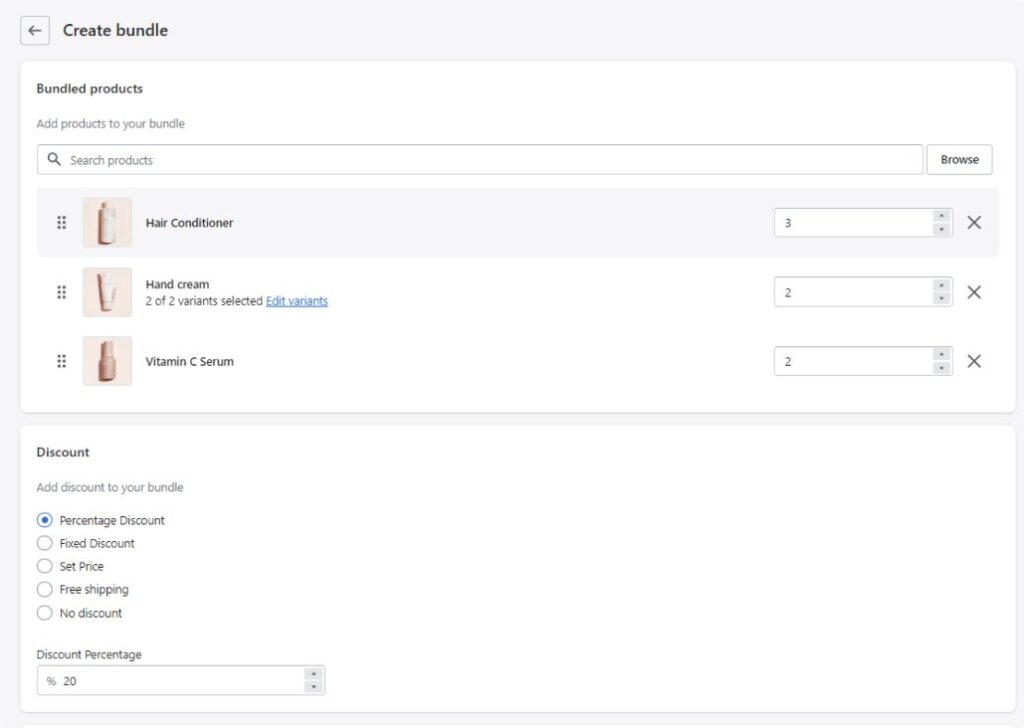This screenshot has width=1024, height=728.
Task: Click the drag handle for Hand cream
Action: click(61, 292)
